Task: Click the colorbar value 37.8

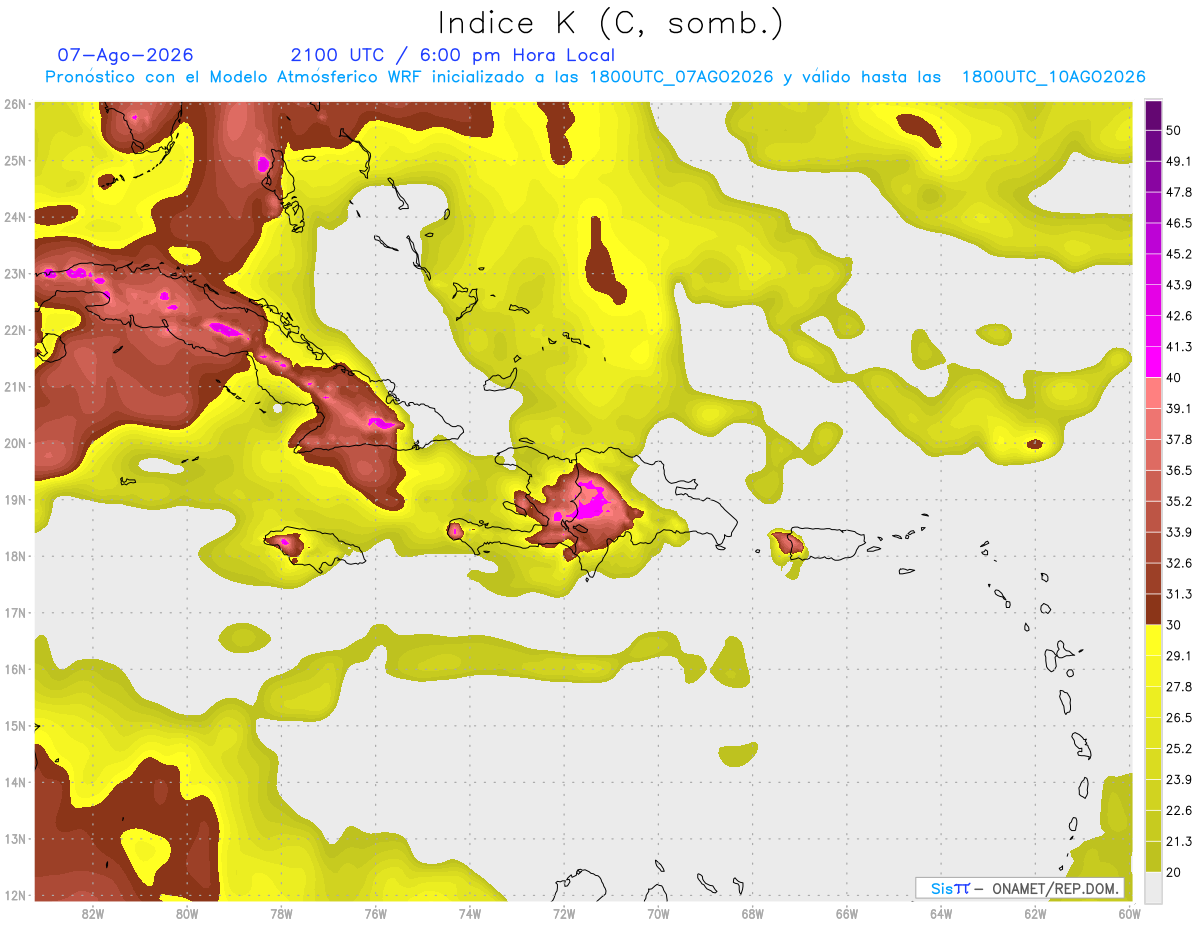Action: 1178,439
